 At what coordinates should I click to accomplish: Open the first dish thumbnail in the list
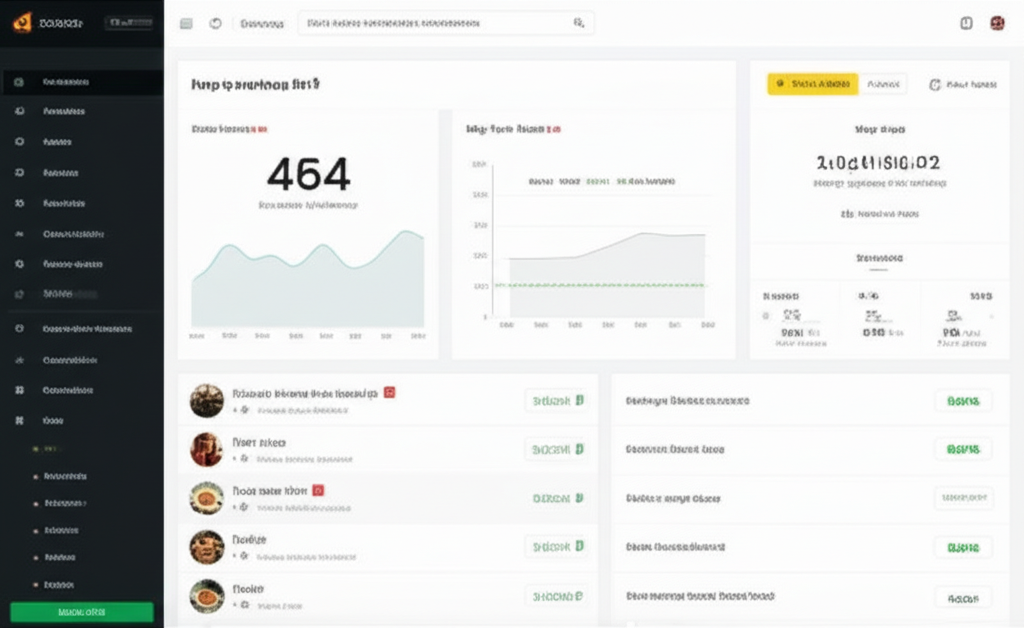[x=207, y=401]
